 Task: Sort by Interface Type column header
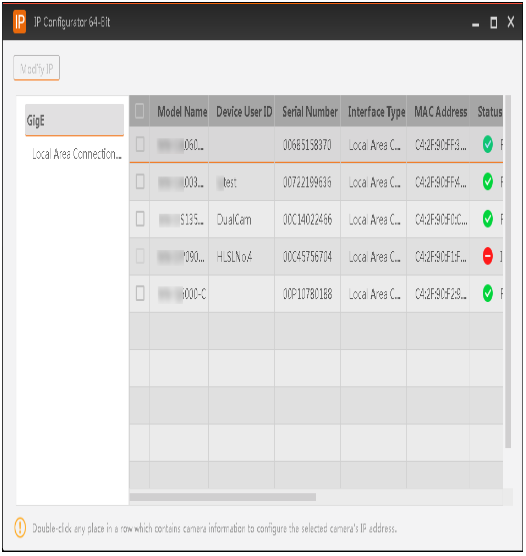(x=373, y=111)
